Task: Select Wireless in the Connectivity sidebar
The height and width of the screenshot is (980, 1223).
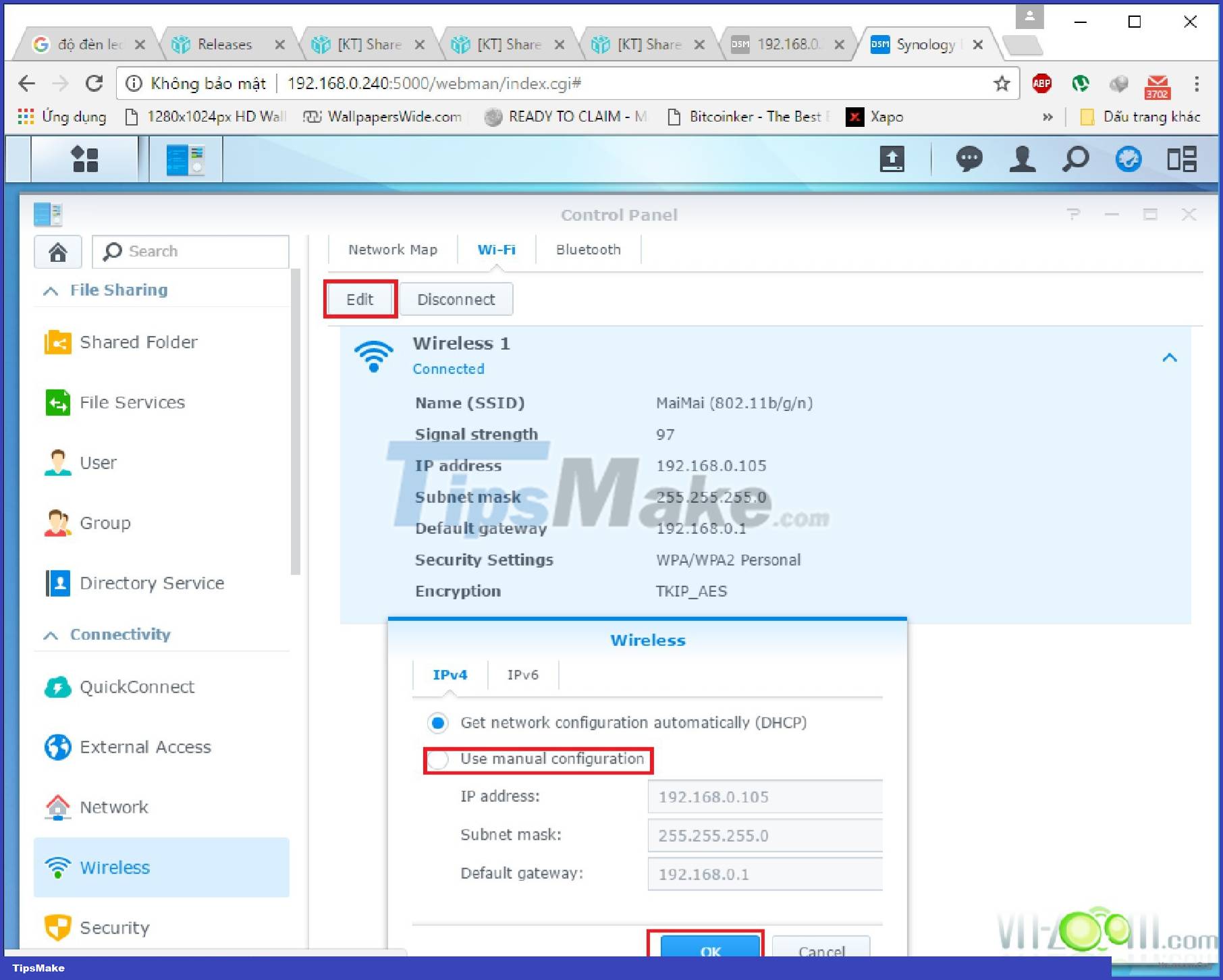Action: (x=115, y=868)
